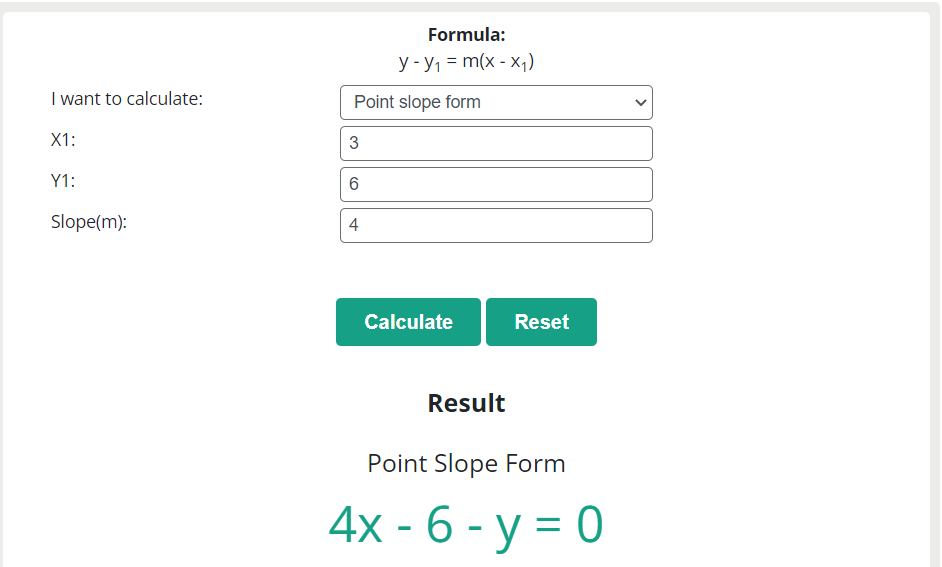Click the '4x' term in the green result equation

356,524
